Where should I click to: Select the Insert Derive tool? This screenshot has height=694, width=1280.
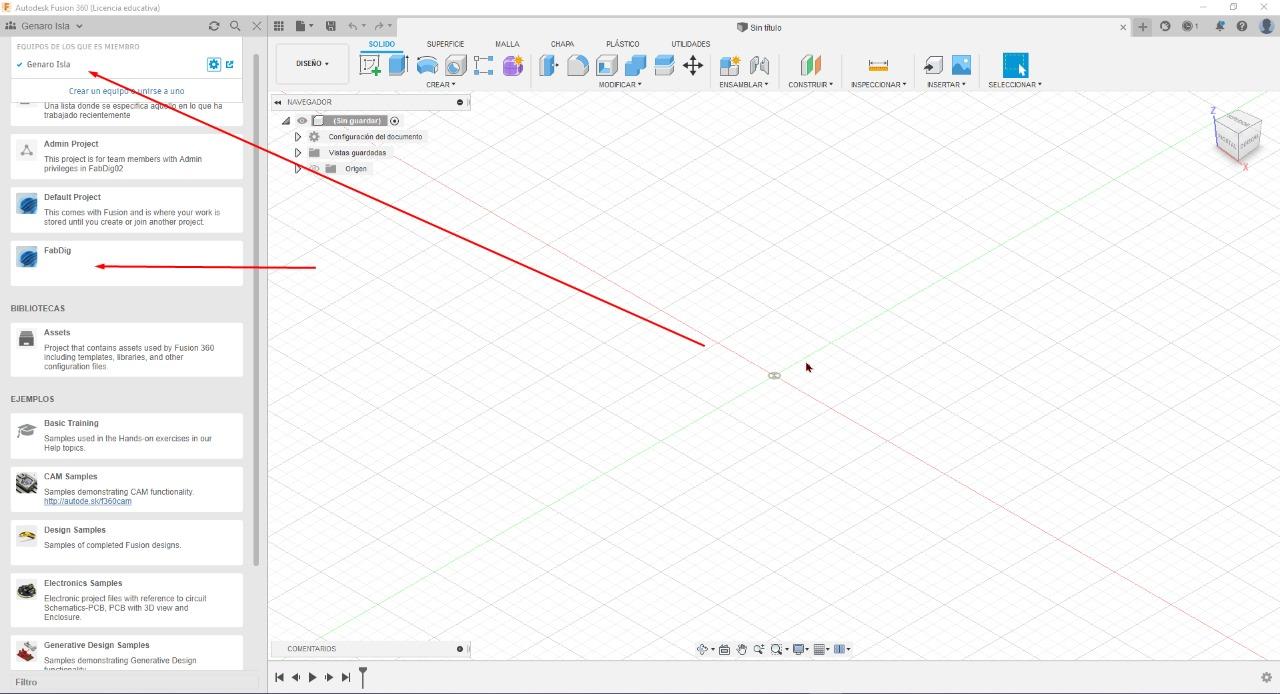[x=933, y=66]
